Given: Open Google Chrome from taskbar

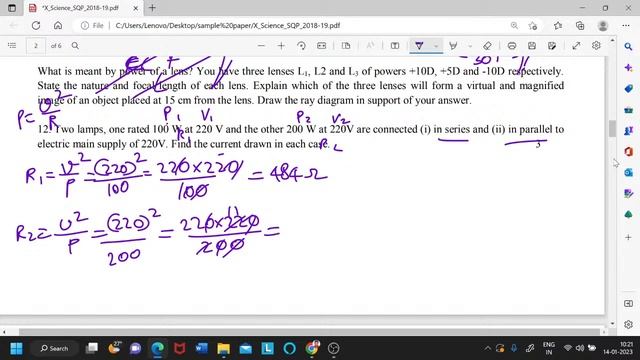Looking at the screenshot, I should tap(312, 349).
